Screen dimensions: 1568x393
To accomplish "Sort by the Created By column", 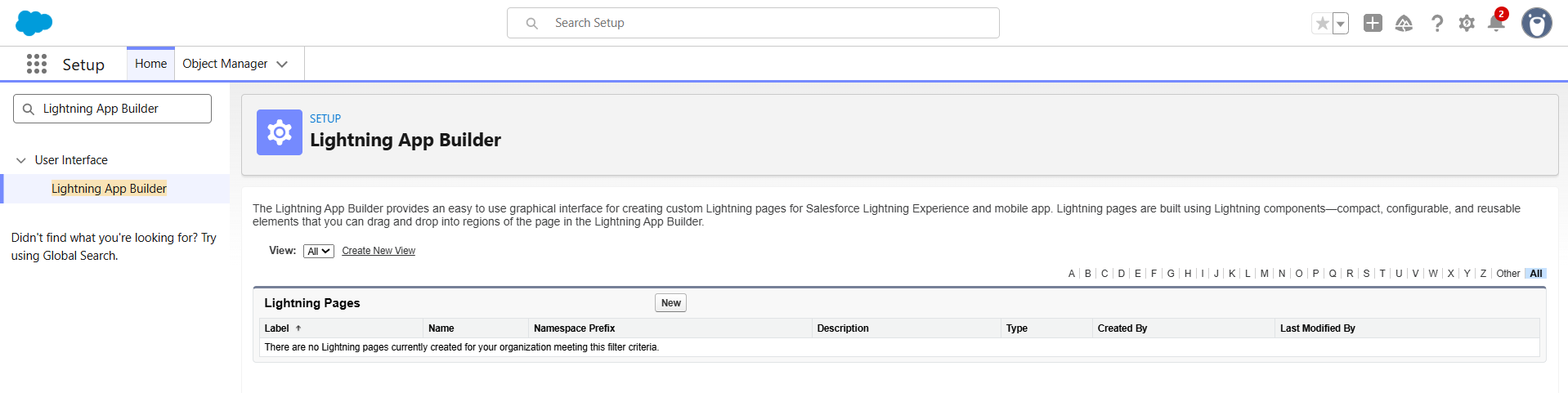I will pos(1122,328).
